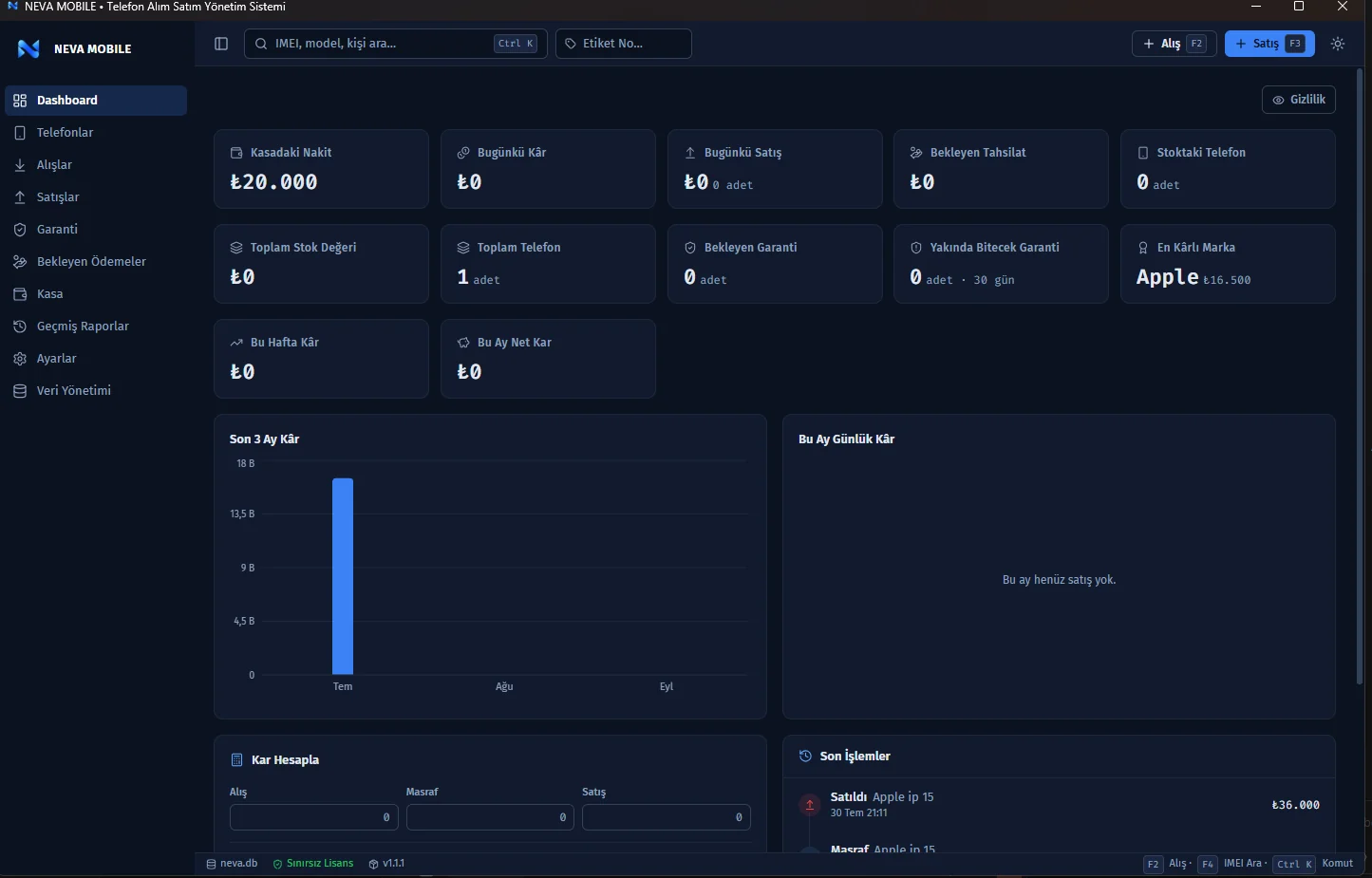This screenshot has height=878, width=1372.
Task: Click the neva.db status bar item
Action: click(x=232, y=864)
